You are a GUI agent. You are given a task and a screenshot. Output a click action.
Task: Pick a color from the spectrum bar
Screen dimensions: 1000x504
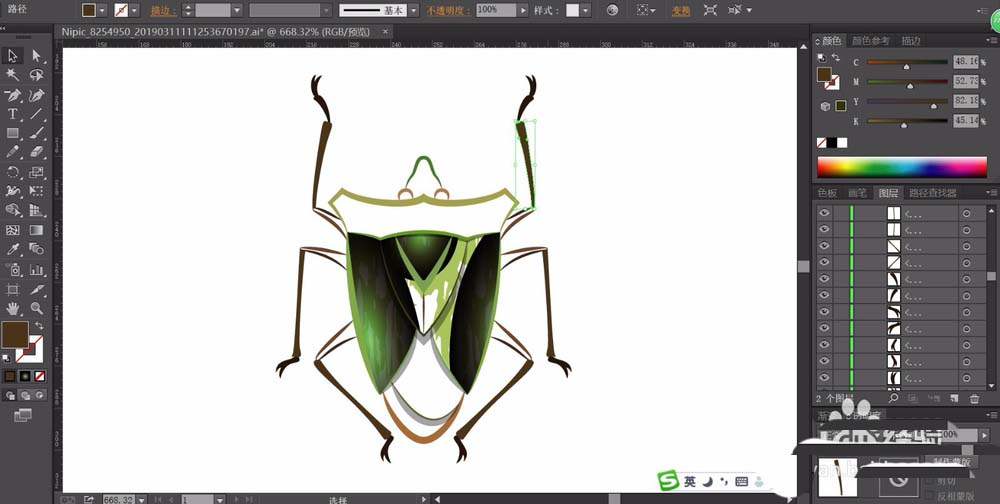(900, 166)
